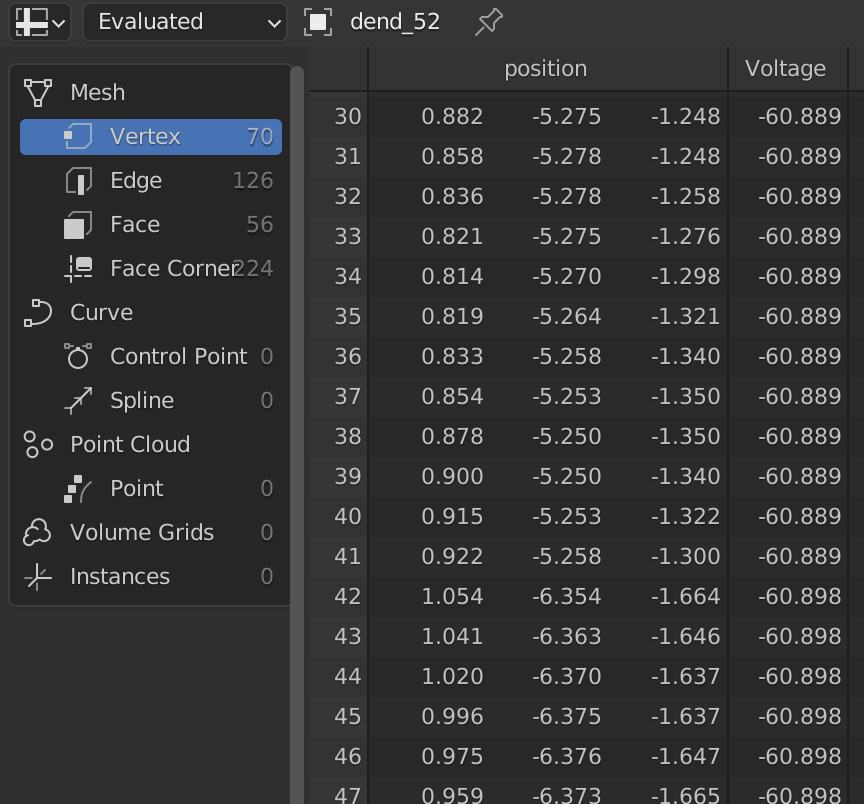Click the object icon beside dend_52
Screen dimensions: 864x804
(x=318, y=22)
